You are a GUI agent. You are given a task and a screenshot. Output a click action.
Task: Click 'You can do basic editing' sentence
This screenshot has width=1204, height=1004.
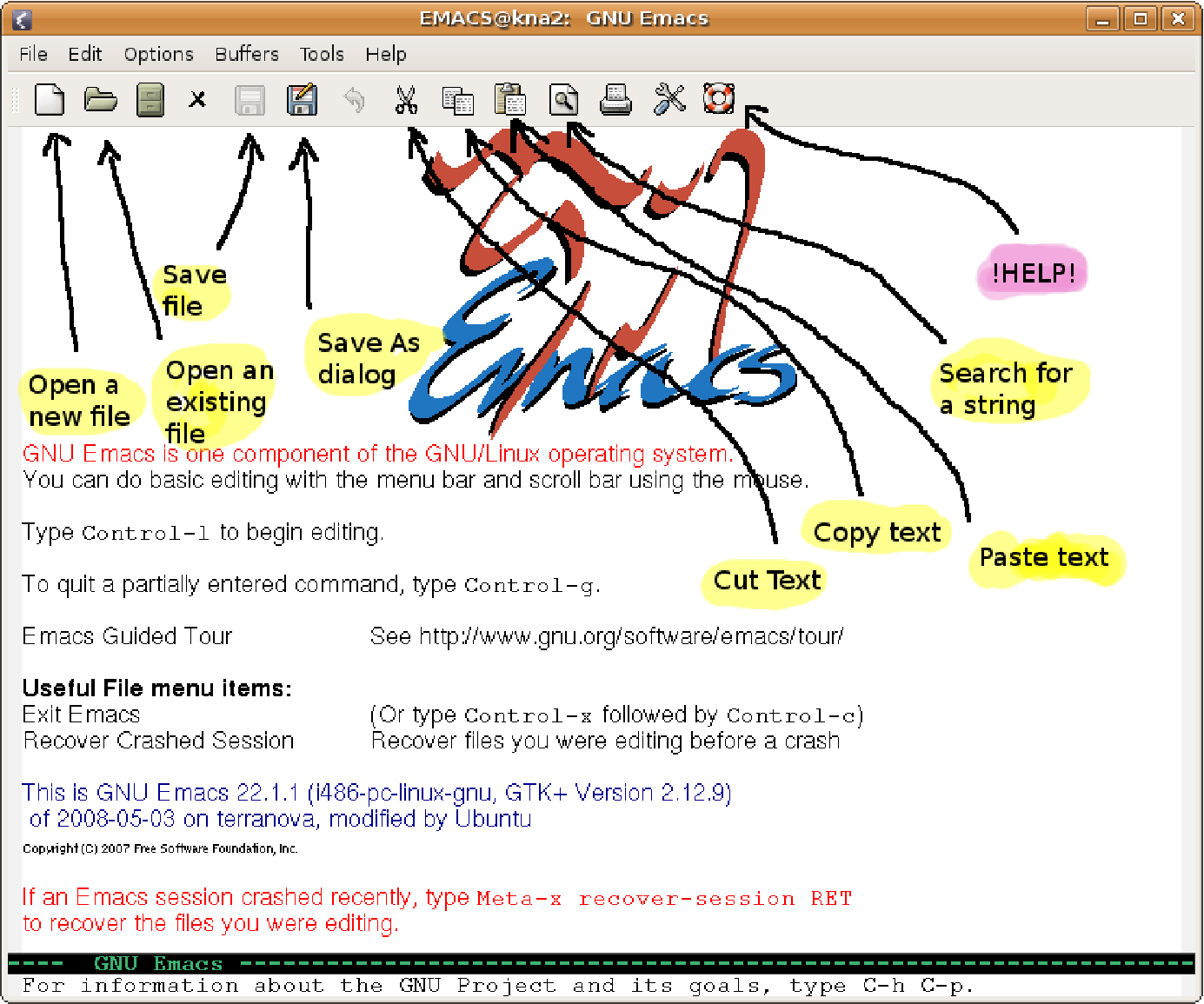pos(416,480)
